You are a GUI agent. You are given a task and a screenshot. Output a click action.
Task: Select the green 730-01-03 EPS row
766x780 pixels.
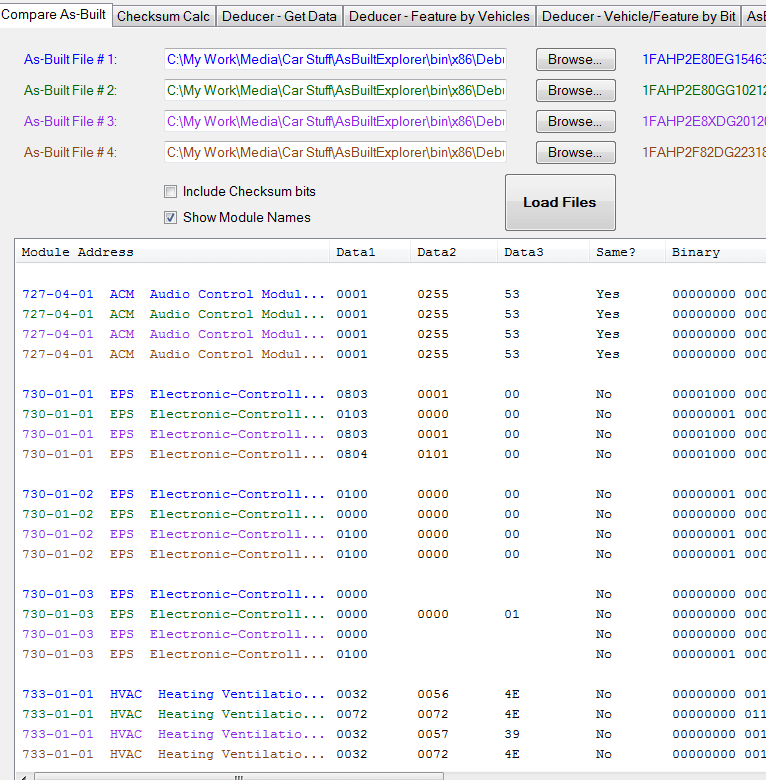pyautogui.click(x=393, y=614)
